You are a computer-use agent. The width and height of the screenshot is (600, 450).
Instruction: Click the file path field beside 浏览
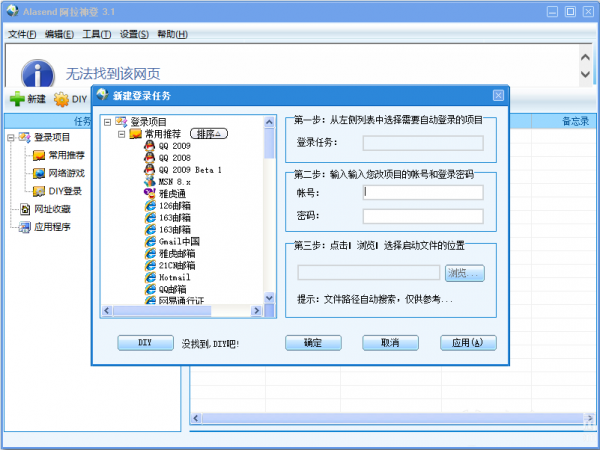[x=369, y=273]
